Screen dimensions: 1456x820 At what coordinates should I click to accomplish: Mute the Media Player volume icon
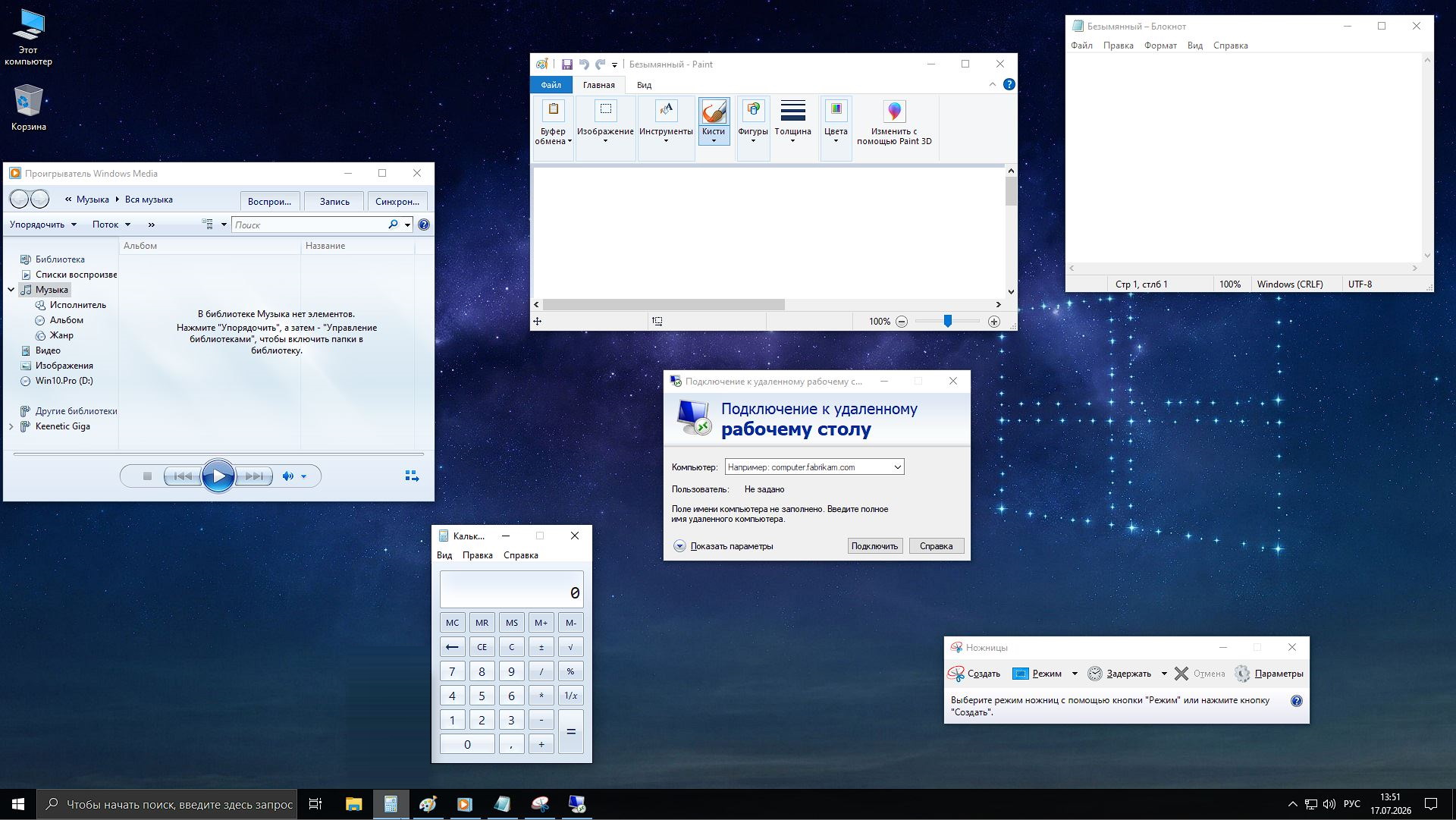click(288, 476)
